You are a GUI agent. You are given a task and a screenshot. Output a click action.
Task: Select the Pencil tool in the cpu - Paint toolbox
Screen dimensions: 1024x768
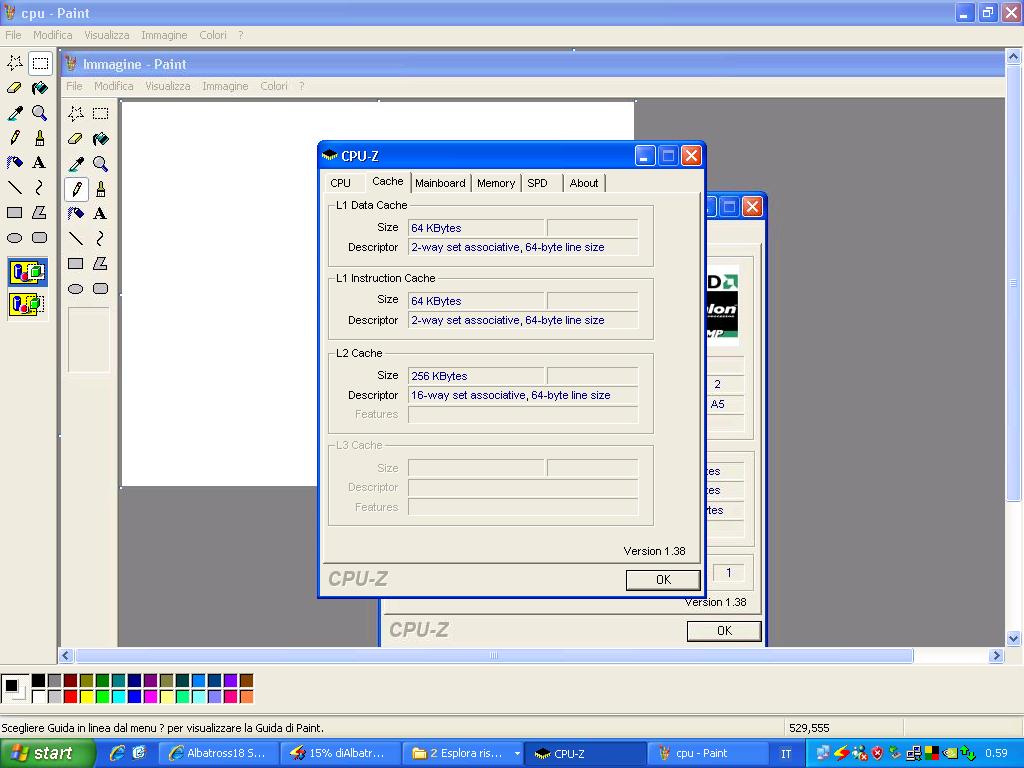coord(15,138)
